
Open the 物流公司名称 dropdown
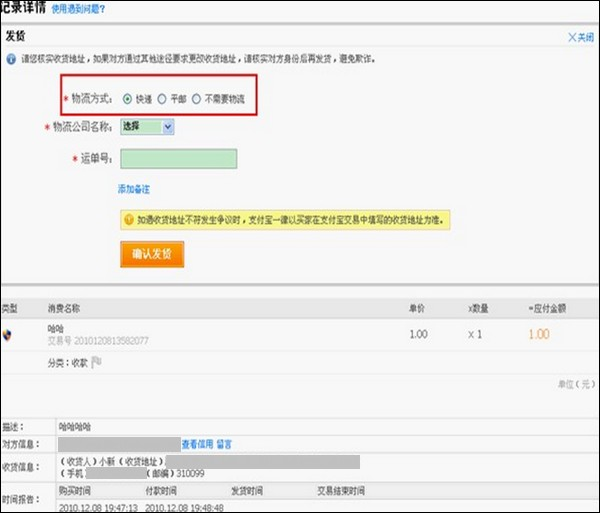[147, 127]
